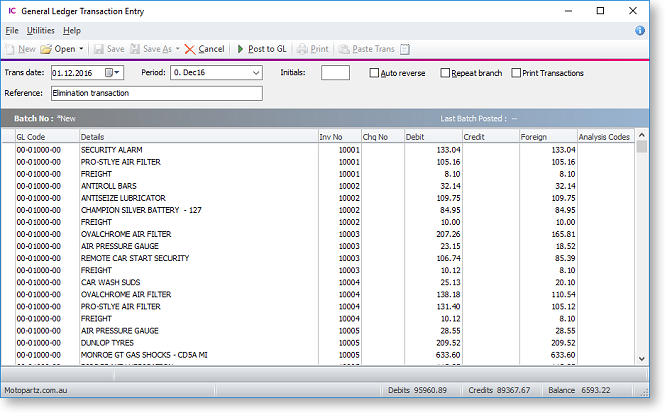This screenshot has height=413, width=665.
Task: Click Post to GL green arrow
Action: coord(240,48)
